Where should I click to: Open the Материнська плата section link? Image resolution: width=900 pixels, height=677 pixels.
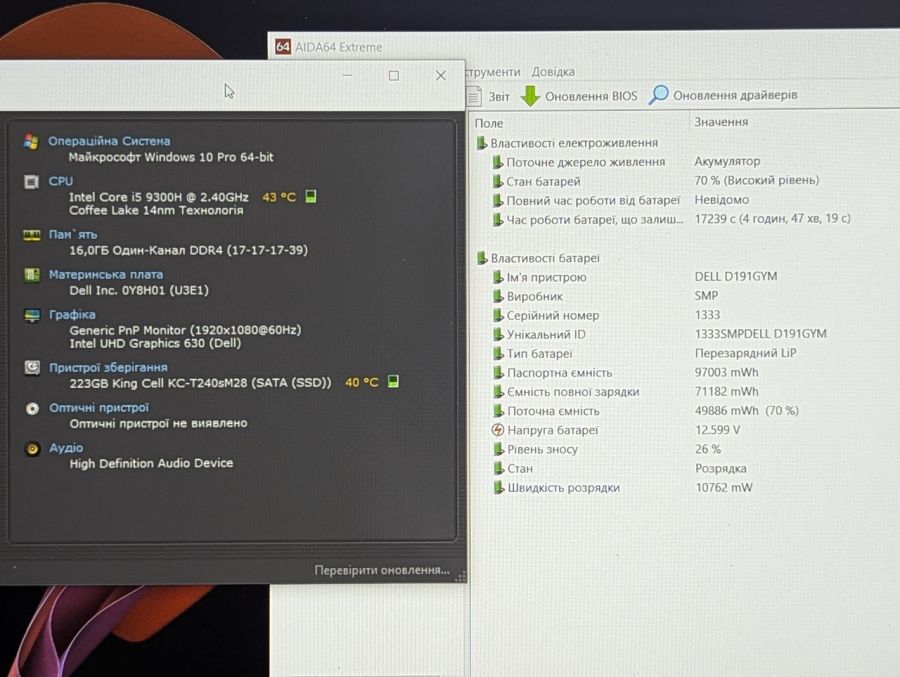[106, 274]
